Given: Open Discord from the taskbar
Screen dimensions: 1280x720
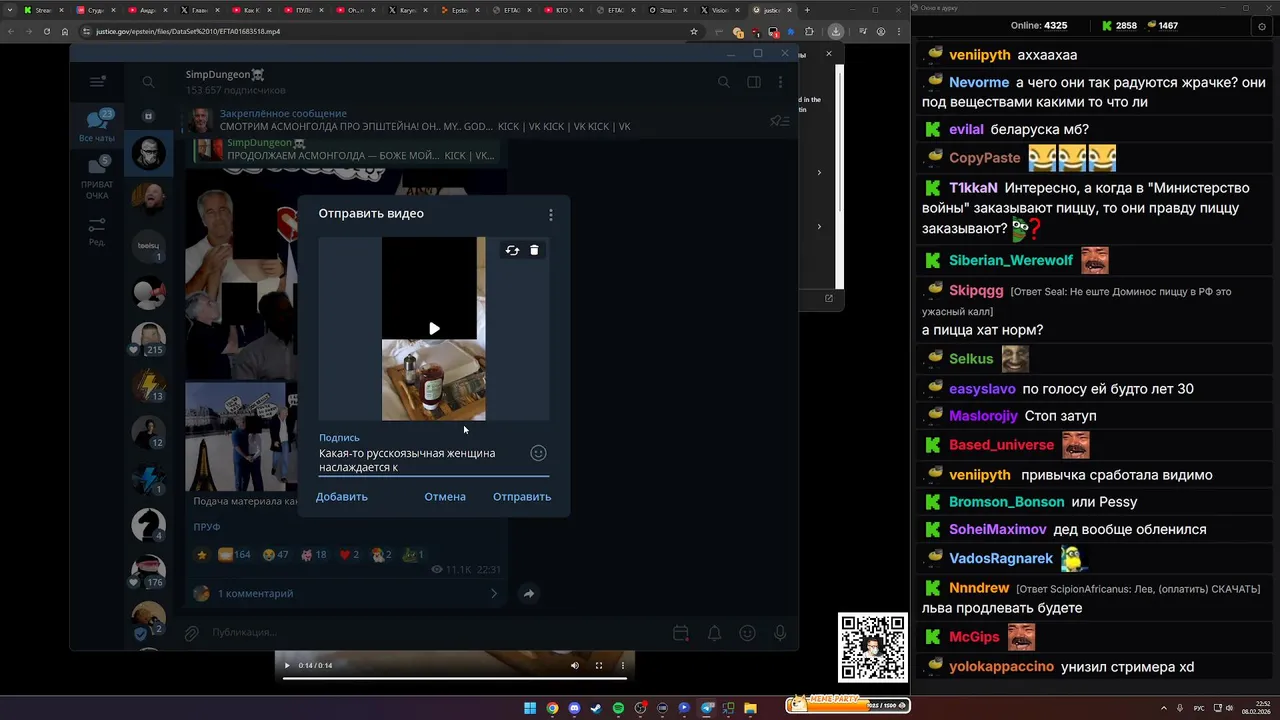Looking at the screenshot, I should point(574,708).
